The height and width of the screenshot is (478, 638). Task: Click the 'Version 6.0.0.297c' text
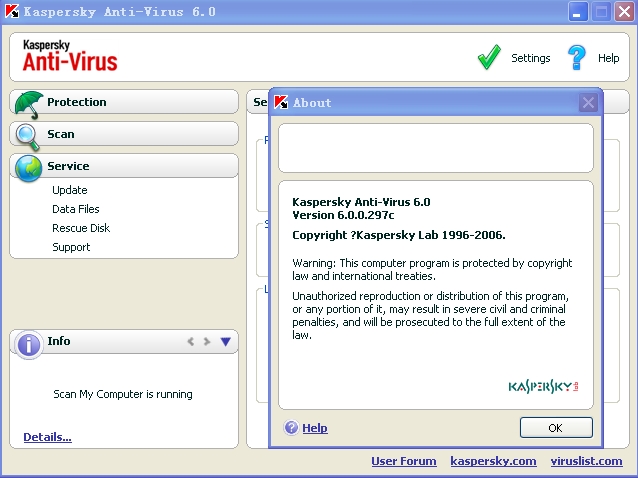coord(343,215)
